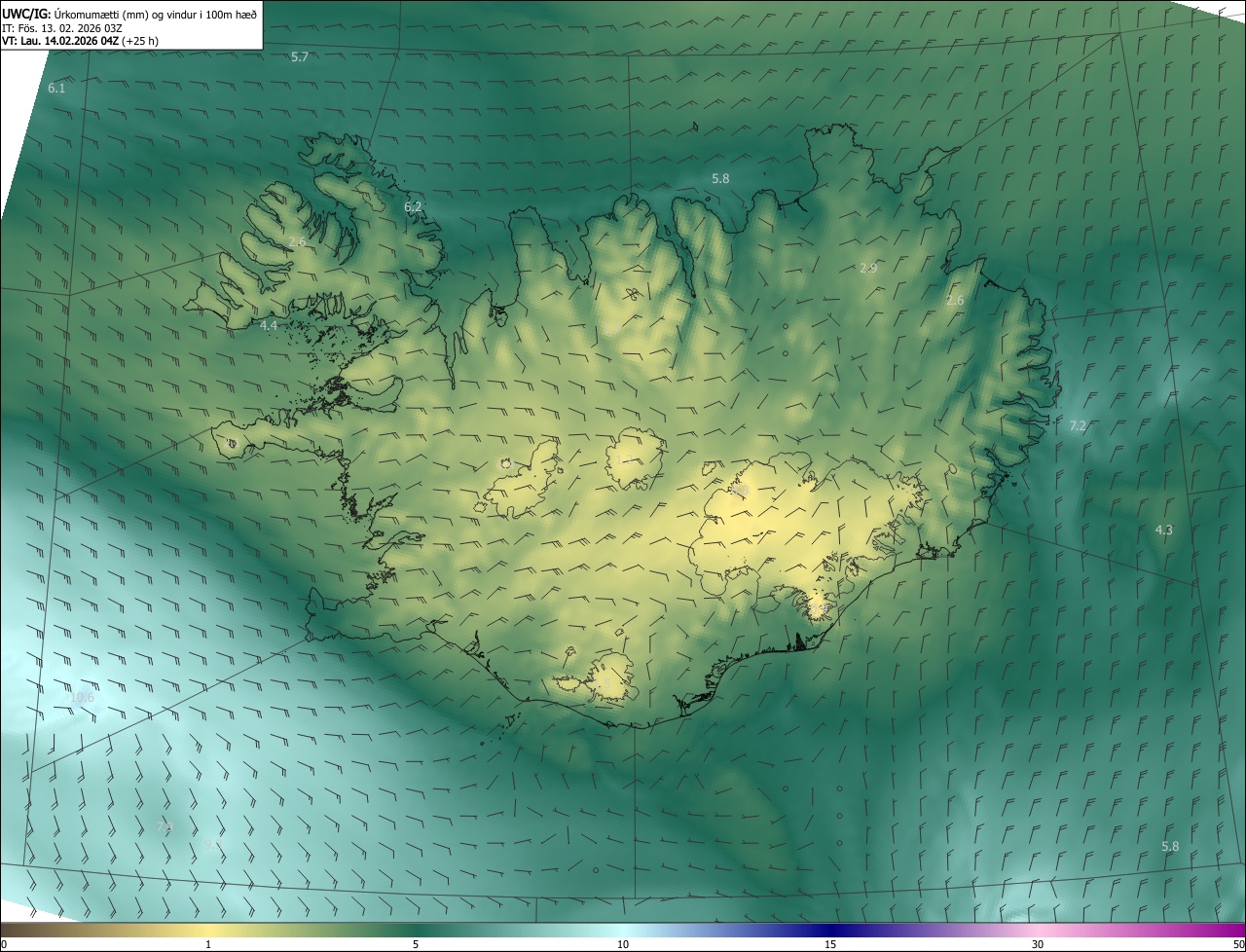The height and width of the screenshot is (952, 1246).
Task: Click the 5.8 label in the southeast sea
Action: tap(1170, 847)
